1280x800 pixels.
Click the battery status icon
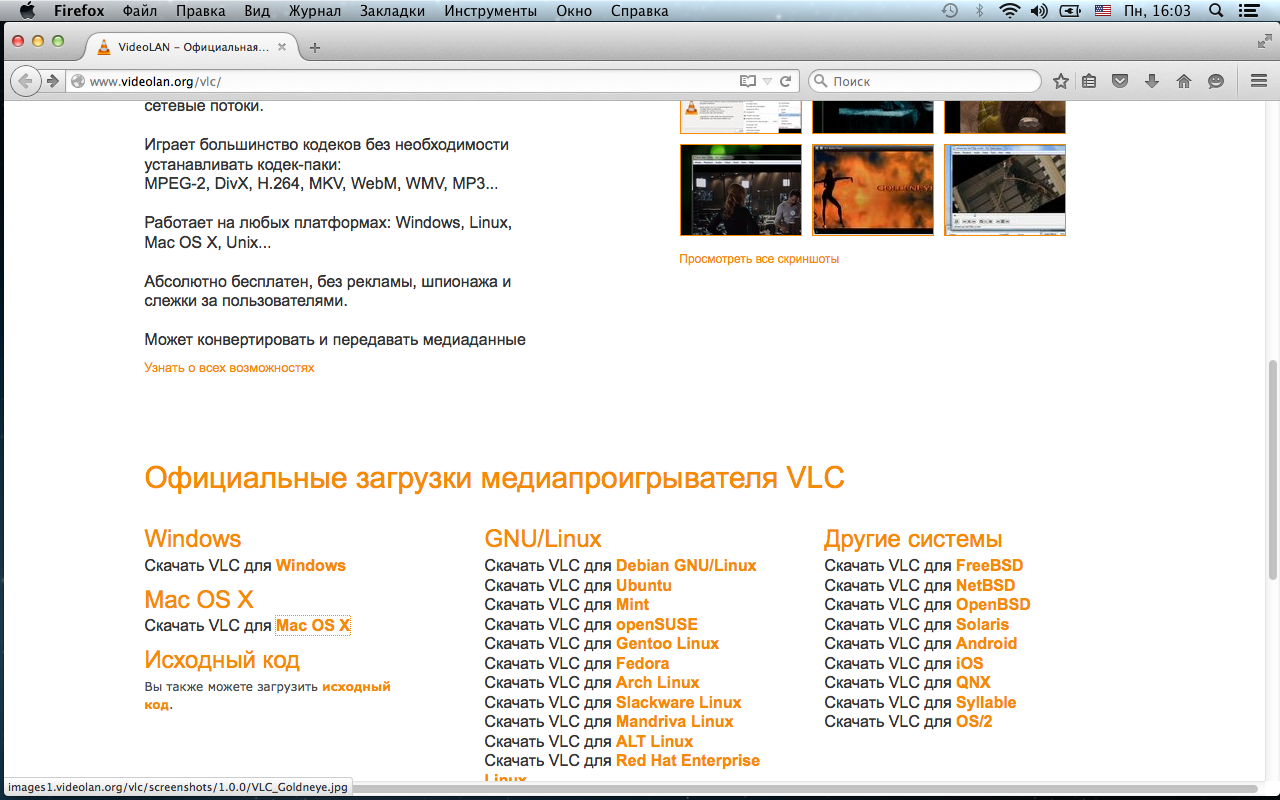pyautogui.click(x=1070, y=11)
